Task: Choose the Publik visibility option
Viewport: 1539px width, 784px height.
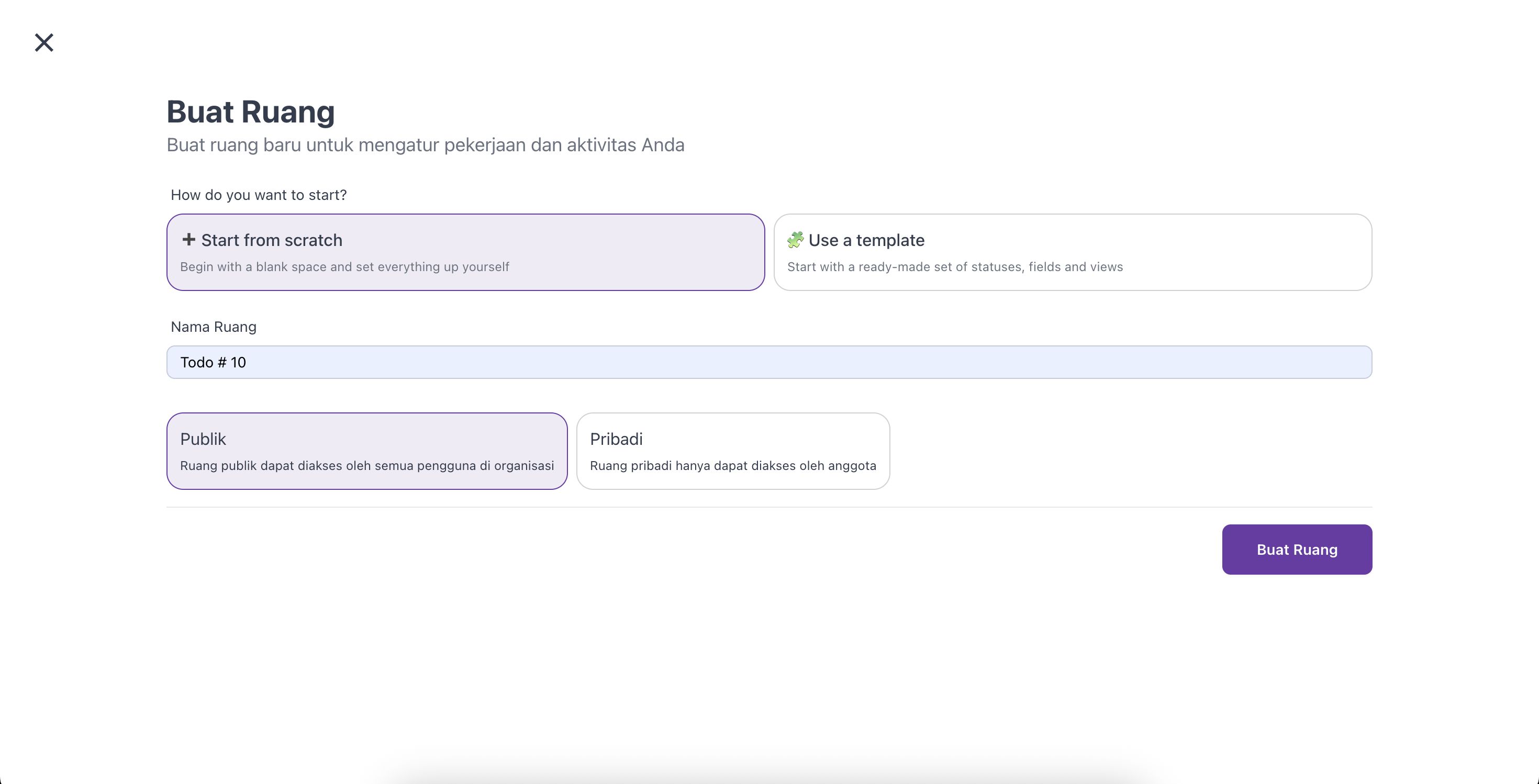Action: pos(367,451)
